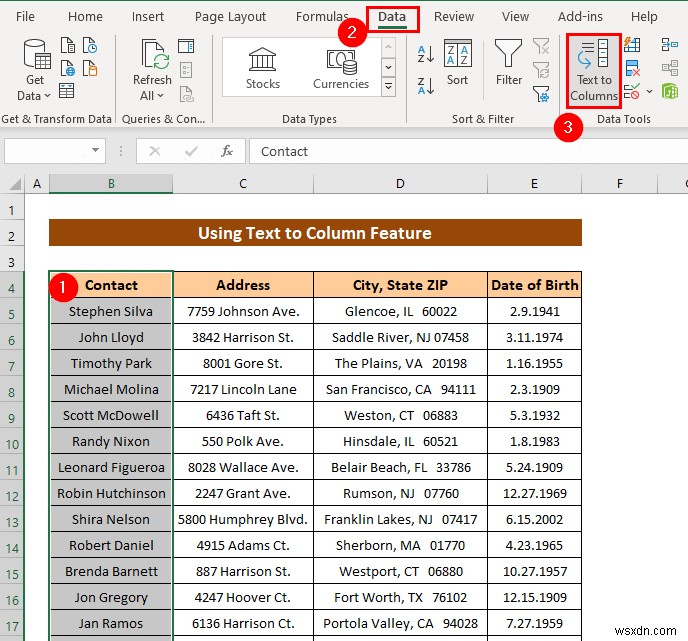Image resolution: width=688 pixels, height=641 pixels.
Task: Expand the Data Validation dropdown arrow
Action: tap(649, 91)
